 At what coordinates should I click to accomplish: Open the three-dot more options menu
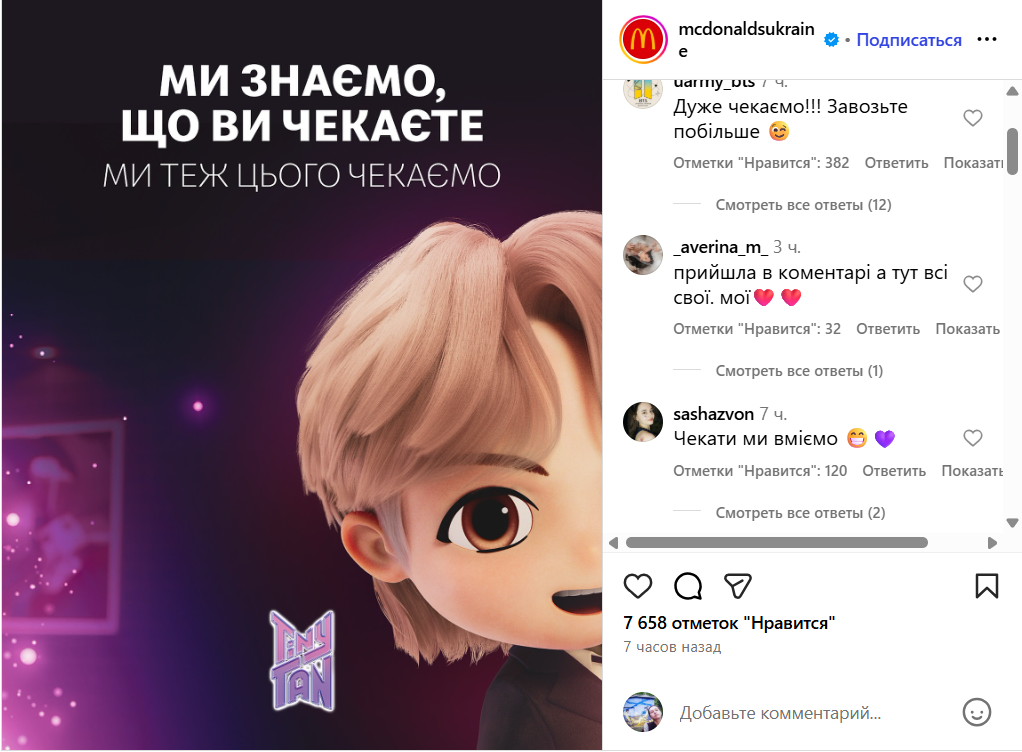pos(987,40)
